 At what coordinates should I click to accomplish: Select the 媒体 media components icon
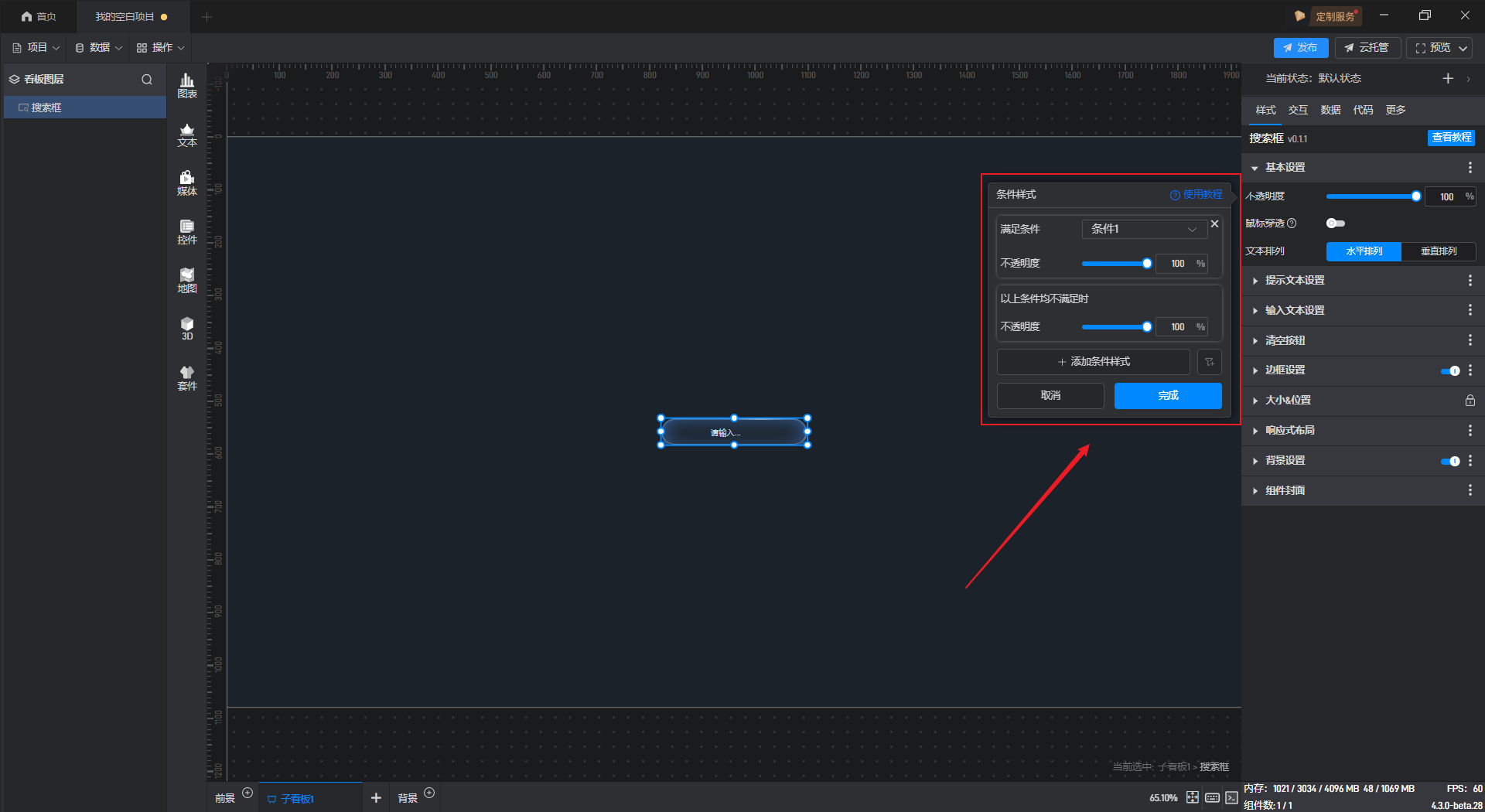click(187, 183)
